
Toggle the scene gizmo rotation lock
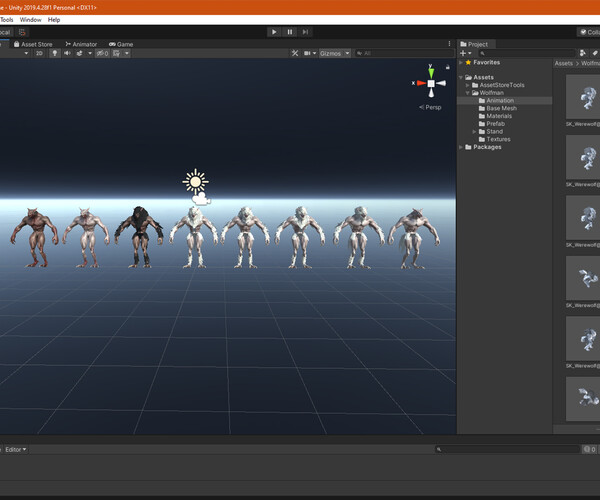pyautogui.click(x=447, y=67)
